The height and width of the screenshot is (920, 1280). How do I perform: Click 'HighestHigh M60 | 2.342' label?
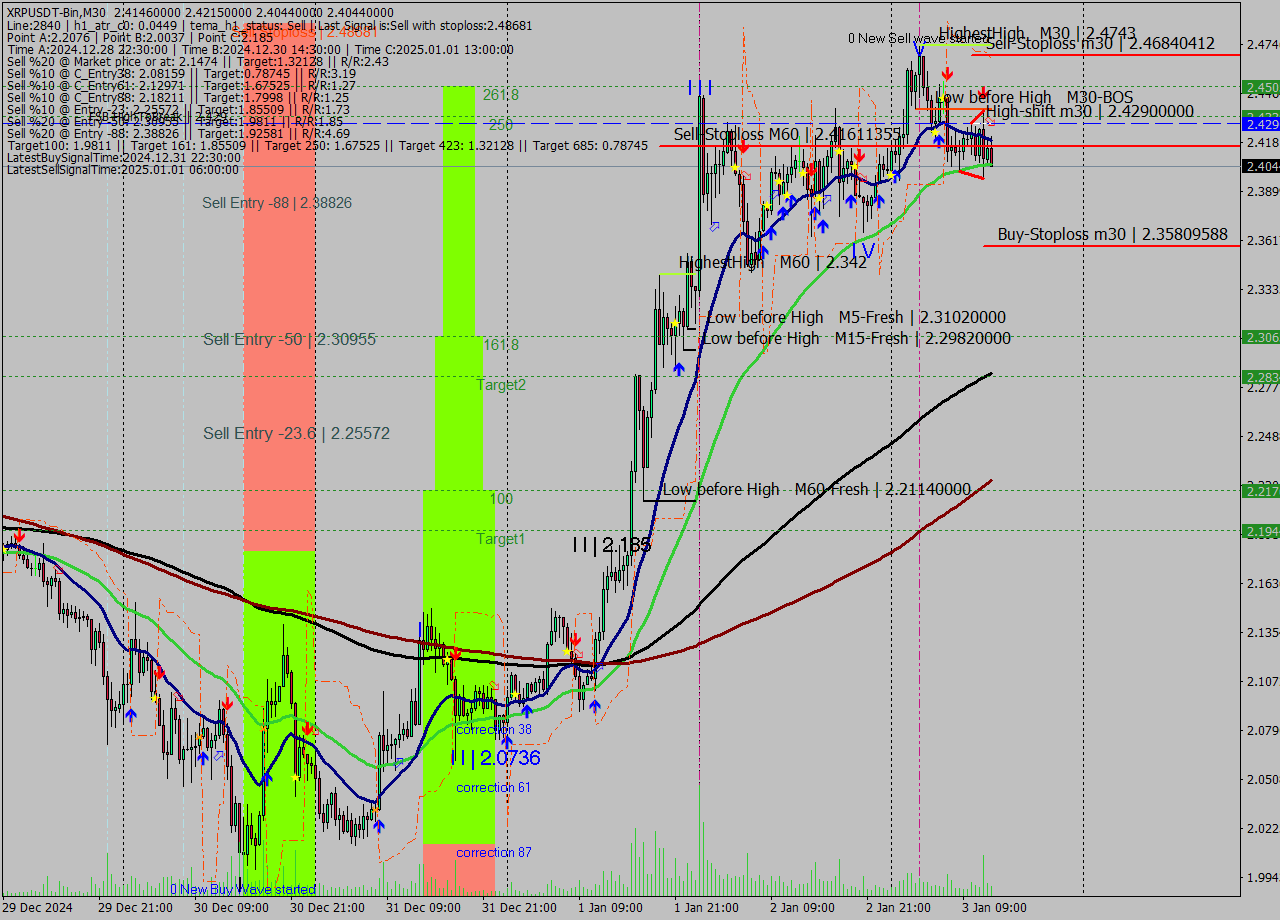tap(773, 262)
